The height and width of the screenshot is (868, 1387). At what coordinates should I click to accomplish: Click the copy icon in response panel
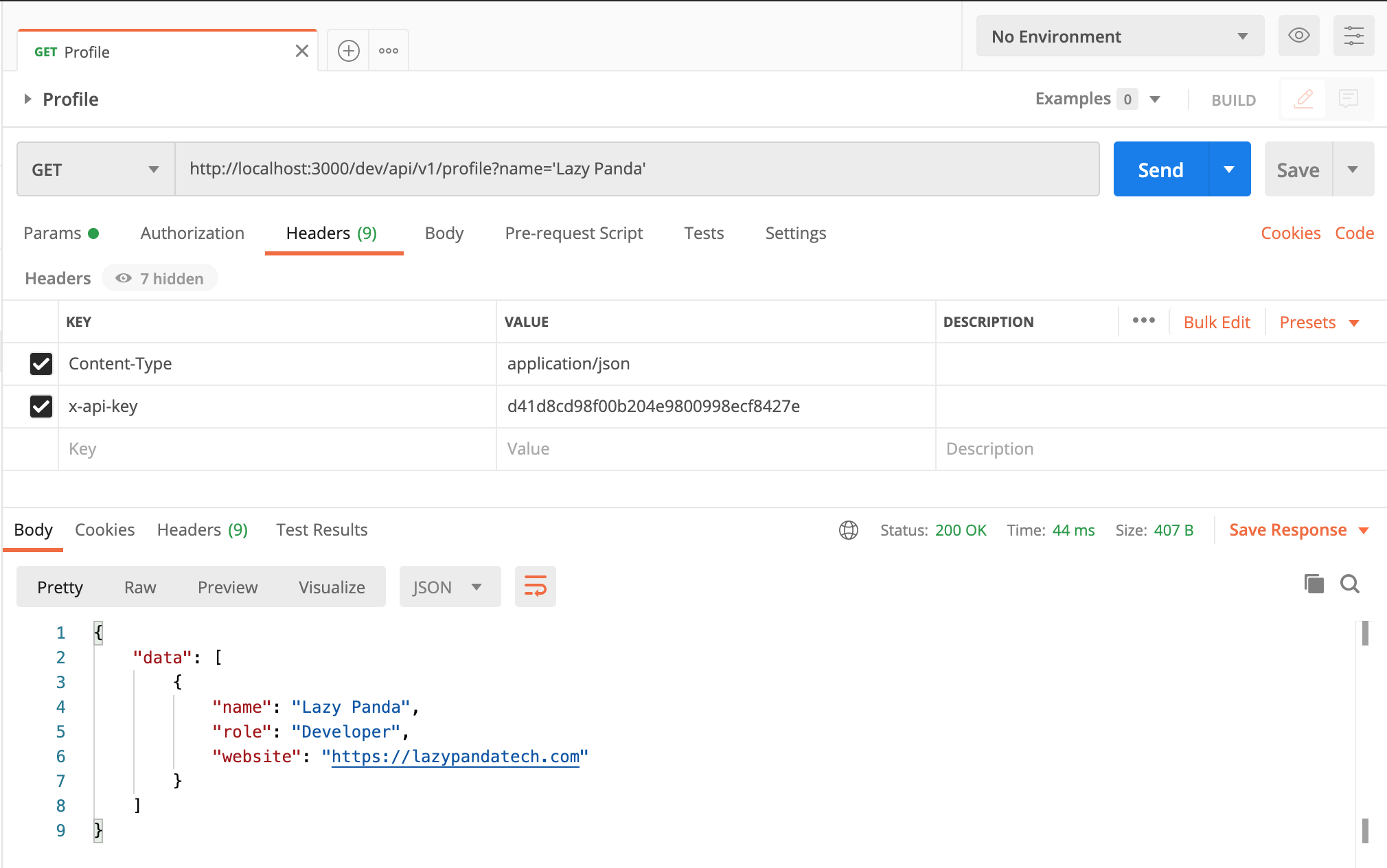coord(1314,585)
